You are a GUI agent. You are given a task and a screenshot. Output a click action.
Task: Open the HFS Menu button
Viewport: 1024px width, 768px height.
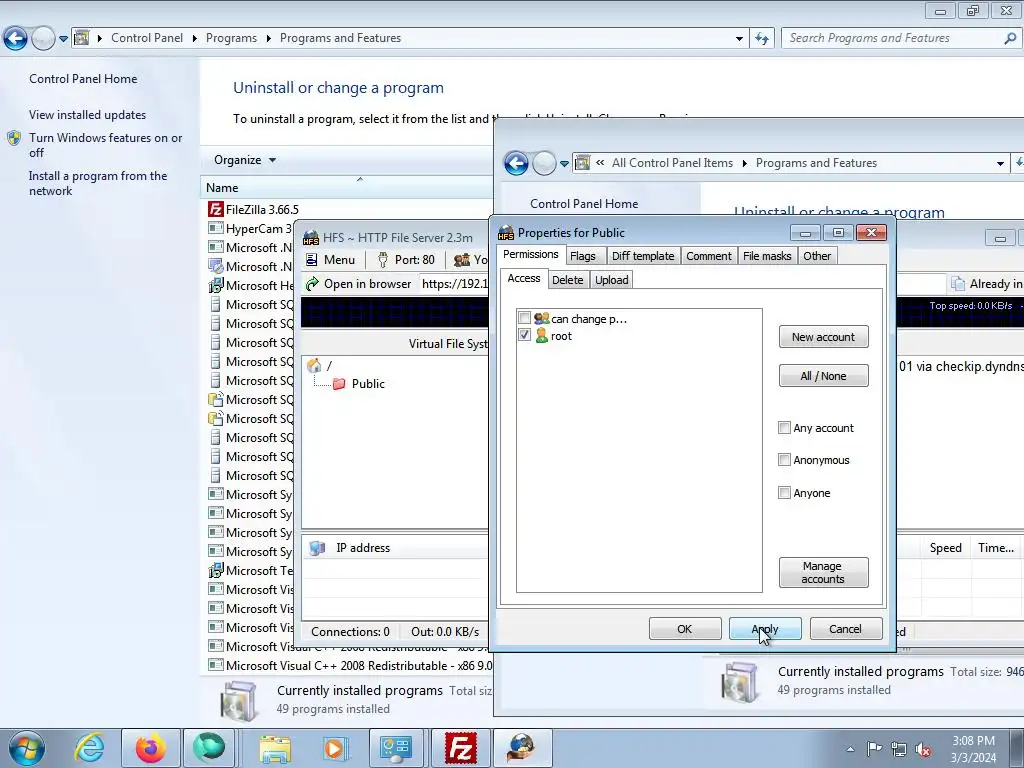coord(331,260)
